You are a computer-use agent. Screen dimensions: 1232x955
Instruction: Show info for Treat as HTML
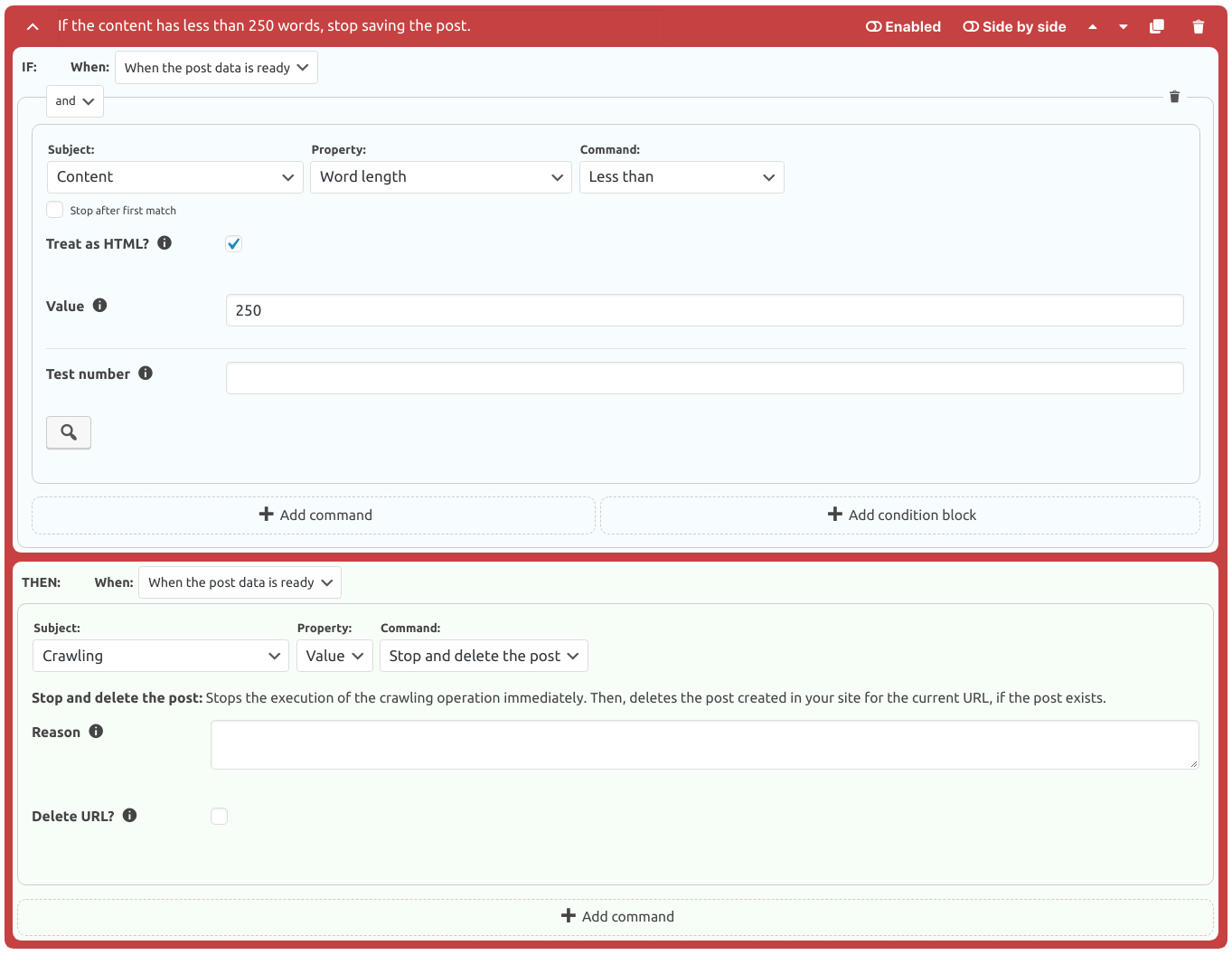(x=165, y=243)
